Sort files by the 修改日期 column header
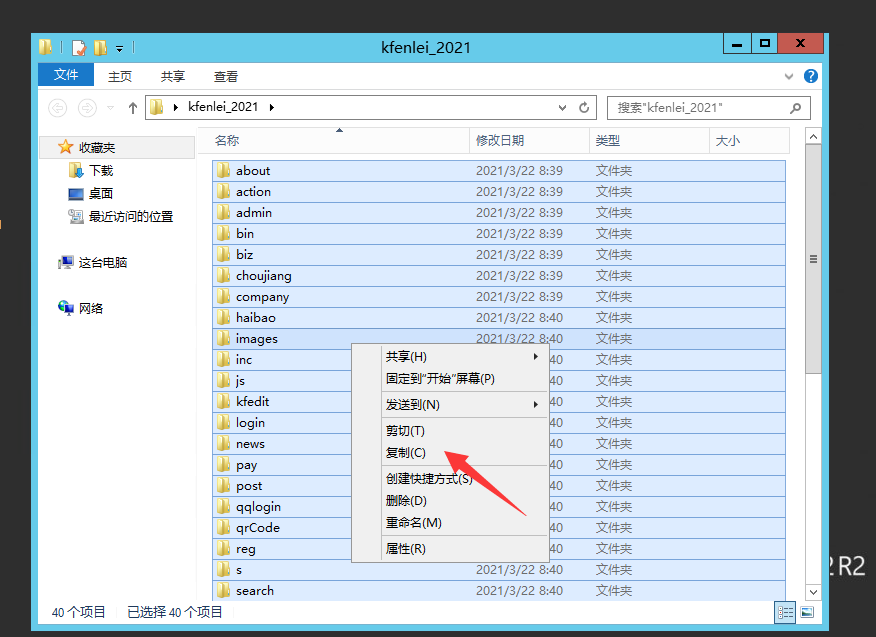876x637 pixels. tap(500, 141)
